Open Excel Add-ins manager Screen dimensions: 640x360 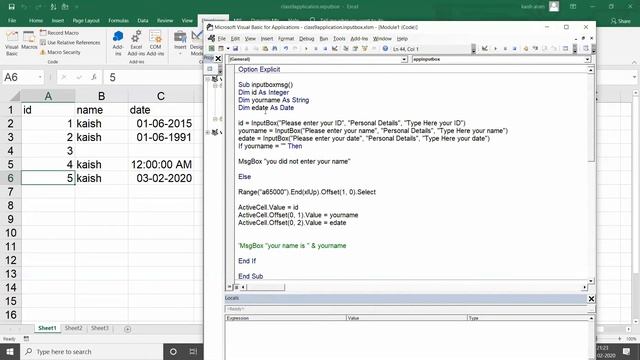(x=136, y=42)
